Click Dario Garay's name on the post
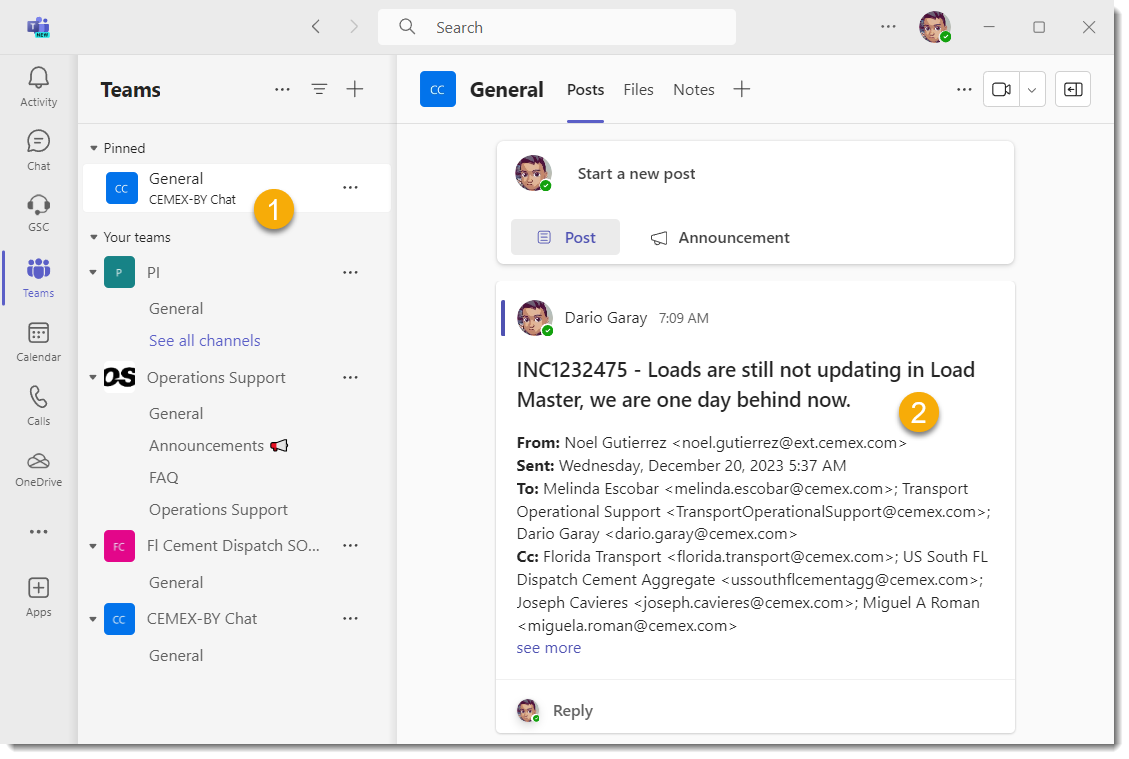1129x759 pixels. click(x=606, y=318)
